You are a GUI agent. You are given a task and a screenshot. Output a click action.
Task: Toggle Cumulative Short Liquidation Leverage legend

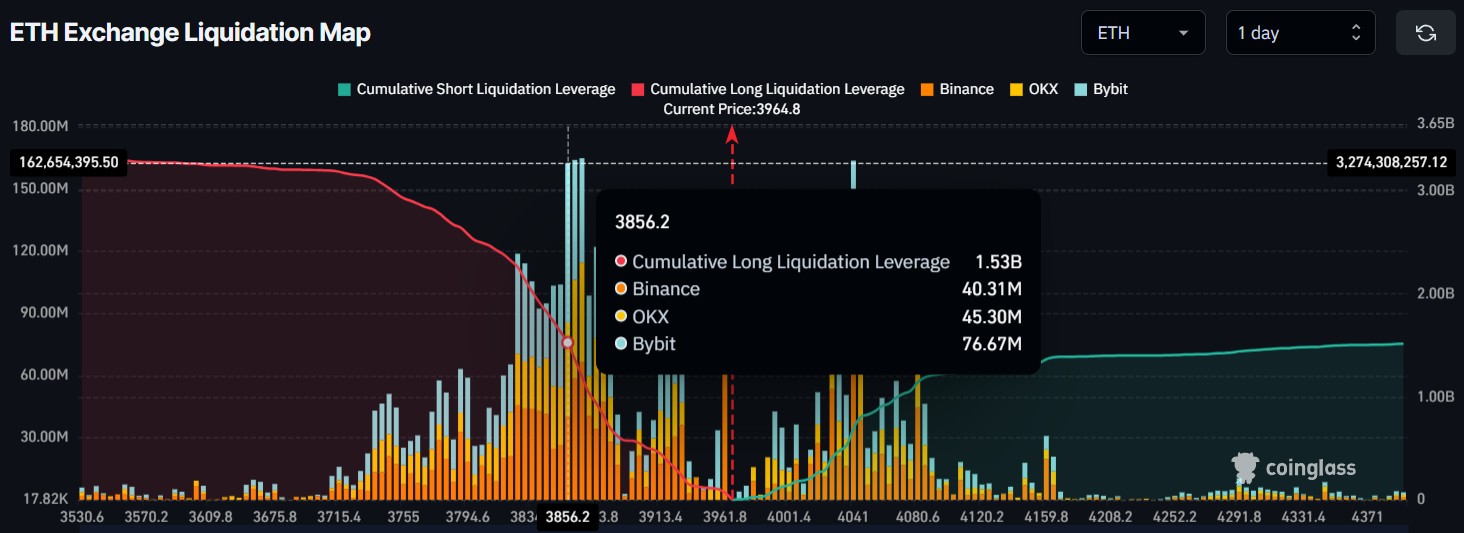(x=477, y=89)
